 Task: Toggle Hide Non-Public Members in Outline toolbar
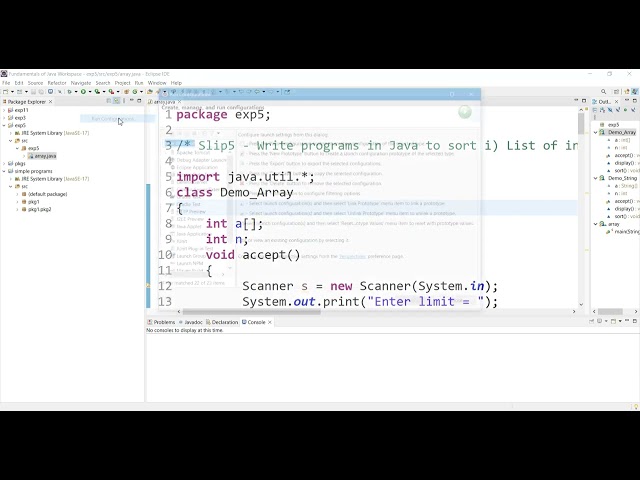click(x=625, y=110)
